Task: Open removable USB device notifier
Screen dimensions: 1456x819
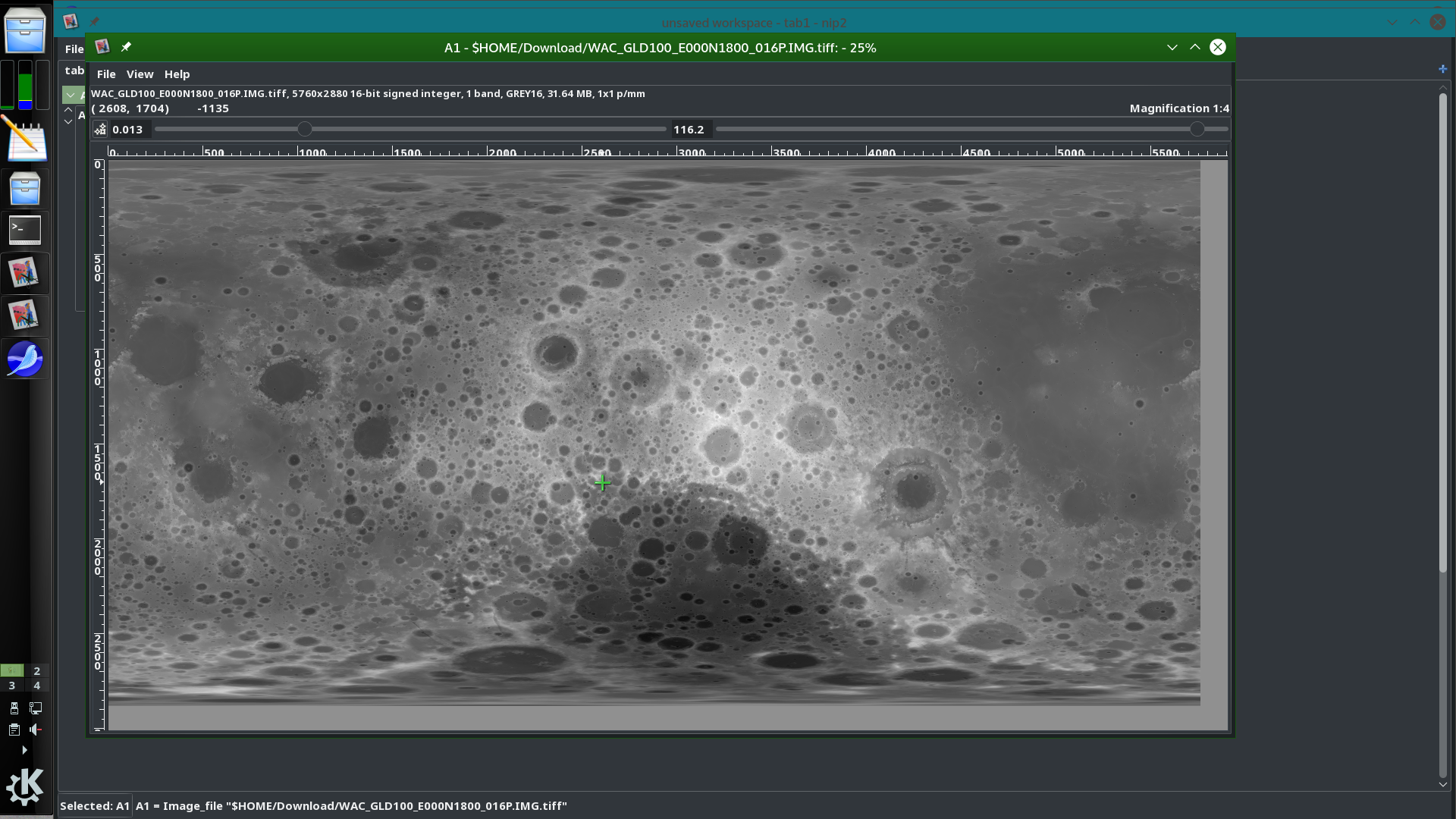Action: tap(14, 708)
